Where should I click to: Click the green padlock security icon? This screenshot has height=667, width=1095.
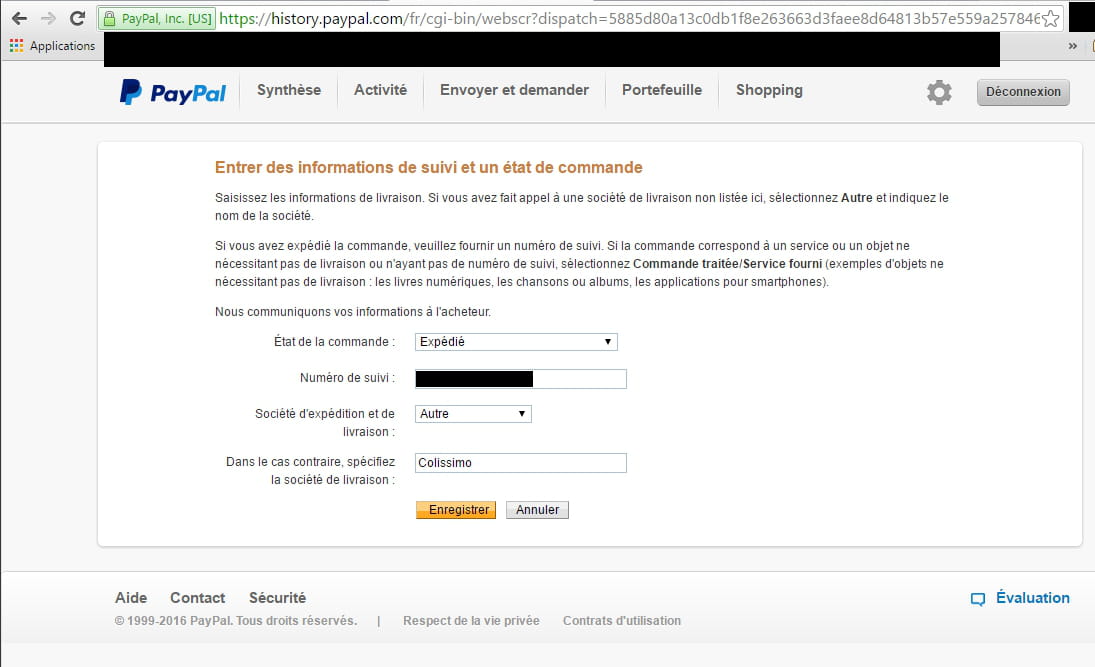(109, 19)
